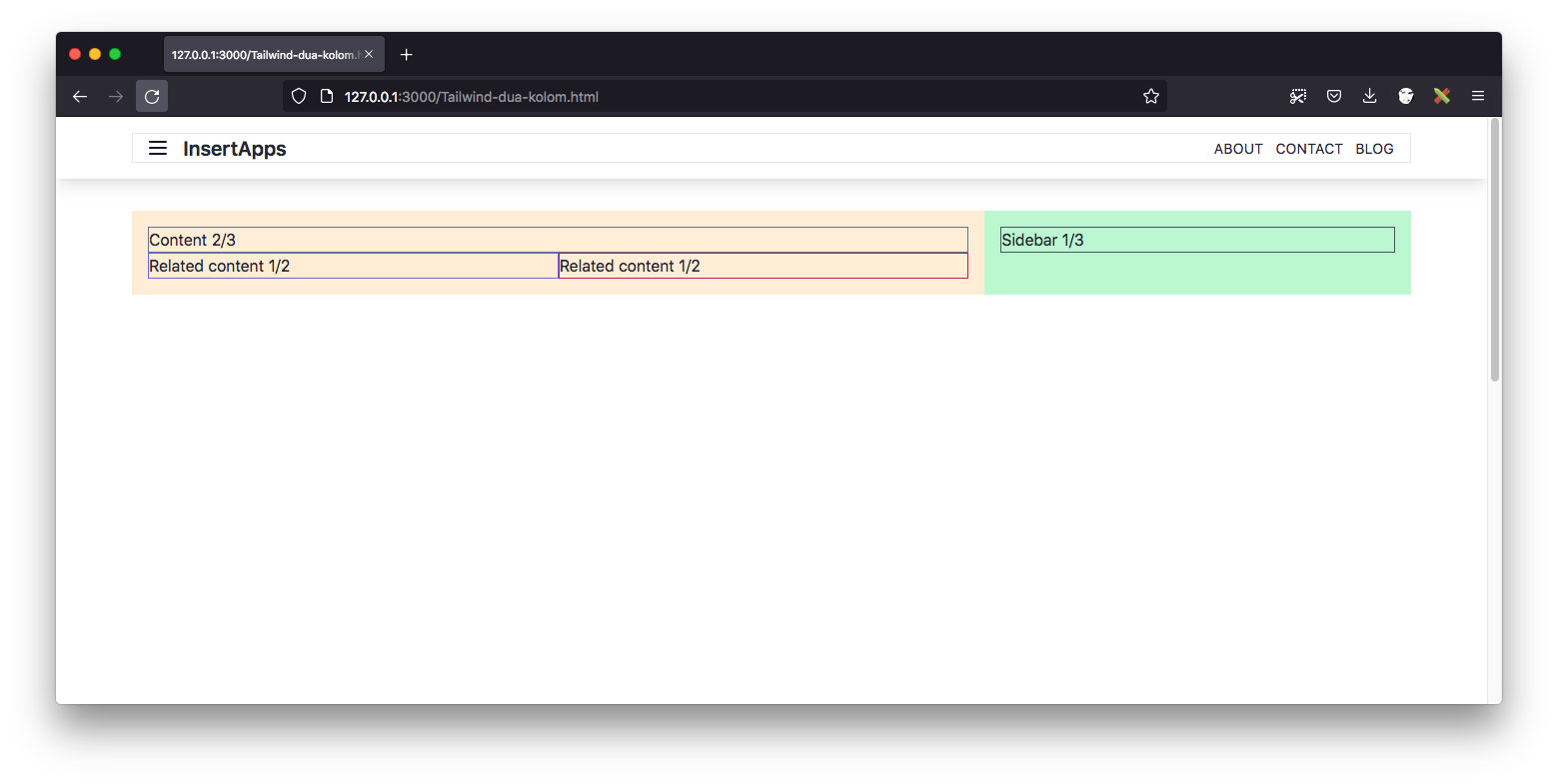The height and width of the screenshot is (784, 1558).
Task: Click the vertical page scrollbar
Action: pyautogui.click(x=1495, y=250)
